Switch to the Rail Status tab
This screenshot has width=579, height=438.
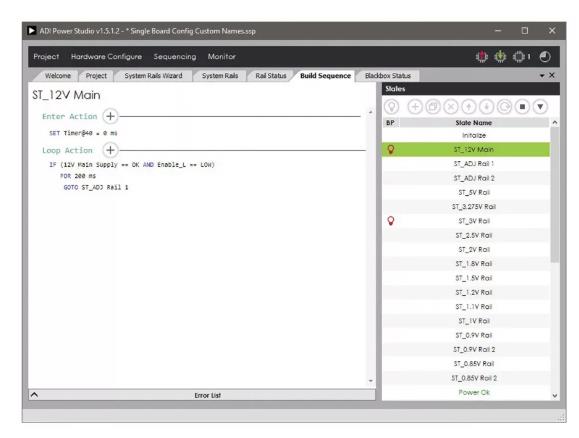point(271,76)
